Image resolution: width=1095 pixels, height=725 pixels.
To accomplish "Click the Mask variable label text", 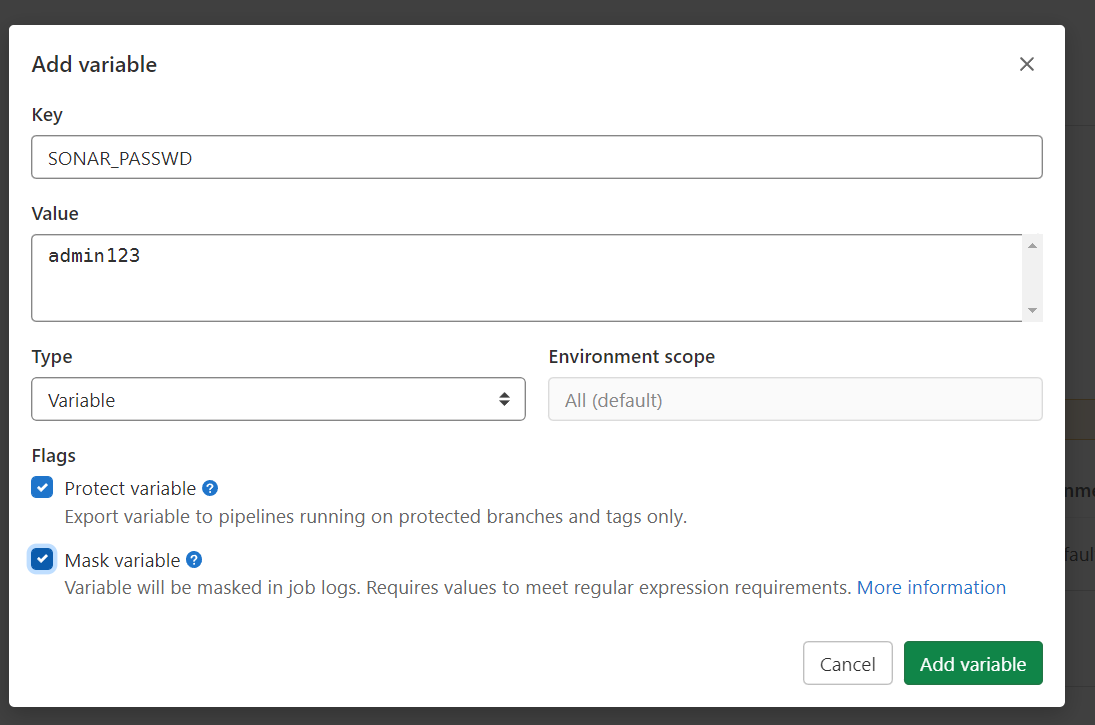I will [x=122, y=560].
